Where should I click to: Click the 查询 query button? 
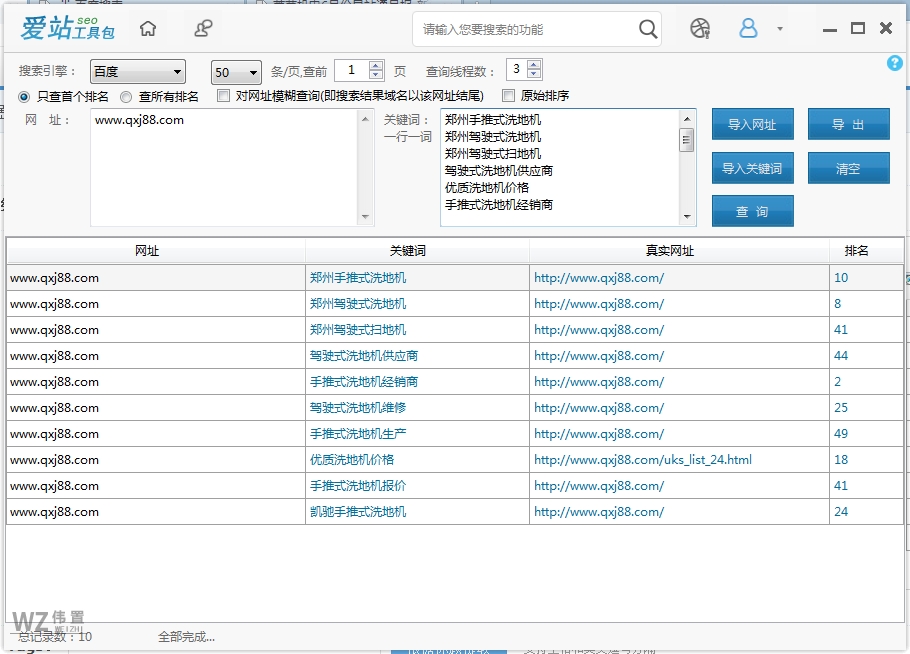pos(752,211)
